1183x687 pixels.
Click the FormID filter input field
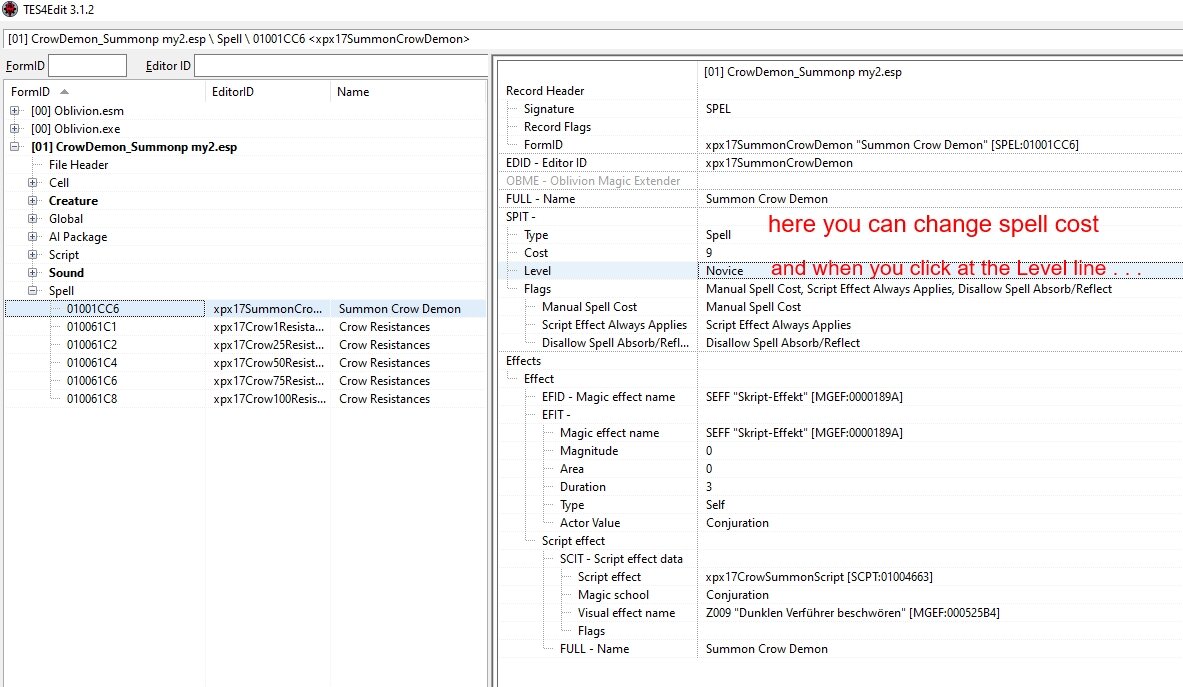(x=87, y=66)
